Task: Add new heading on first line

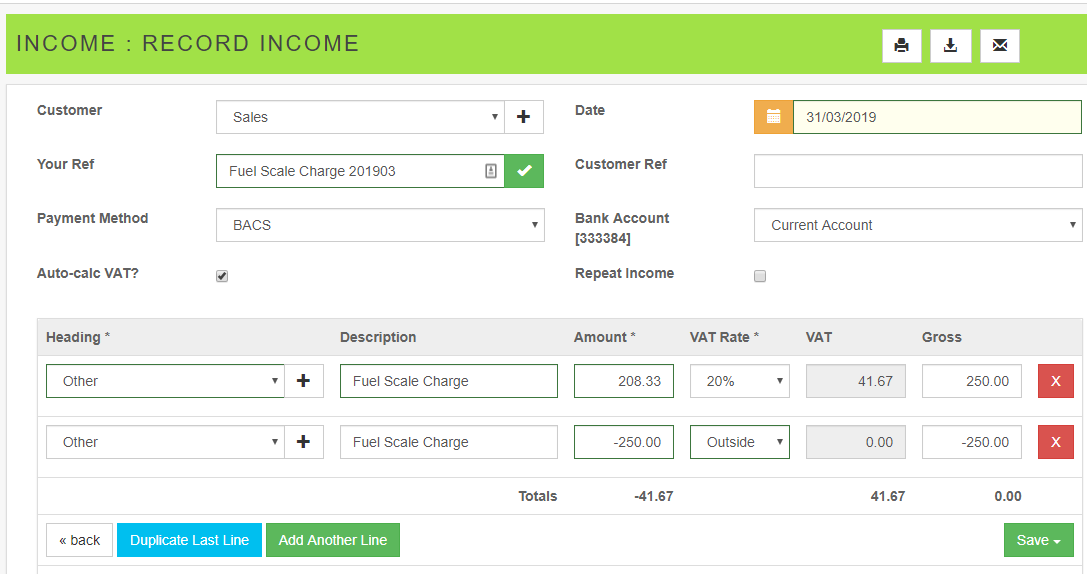Action: click(304, 381)
